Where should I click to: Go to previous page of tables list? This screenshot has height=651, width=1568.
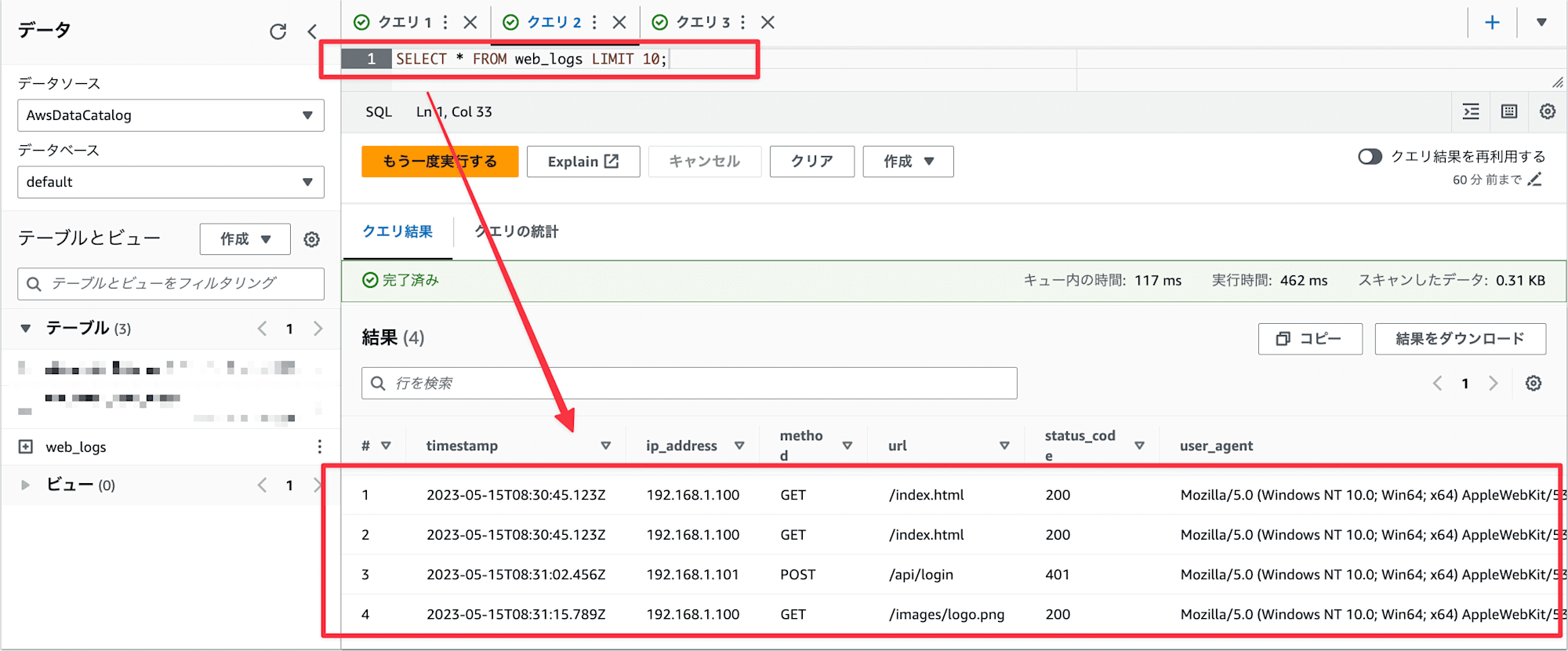pyautogui.click(x=262, y=329)
